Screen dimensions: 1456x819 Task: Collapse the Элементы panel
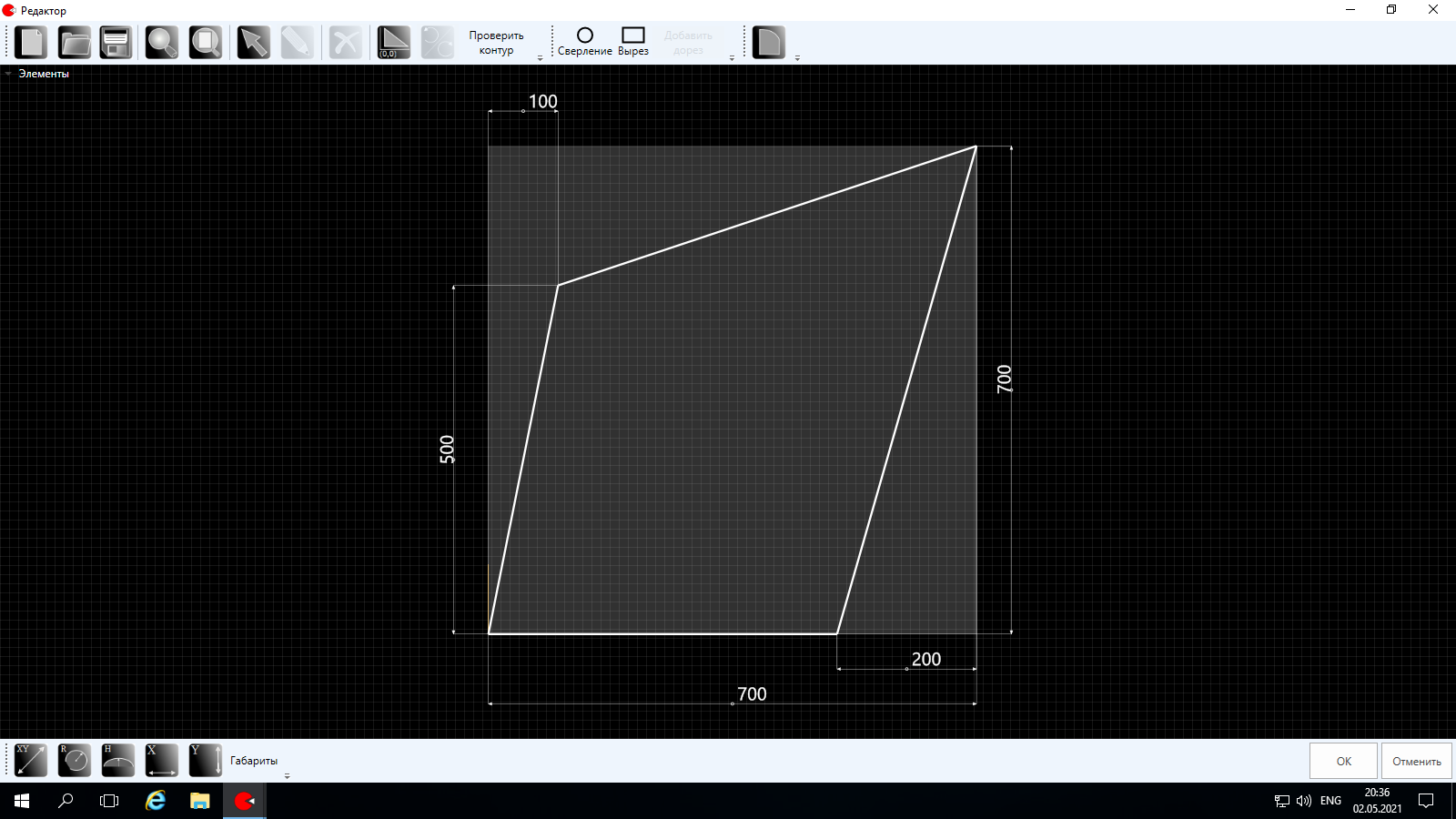[8, 74]
